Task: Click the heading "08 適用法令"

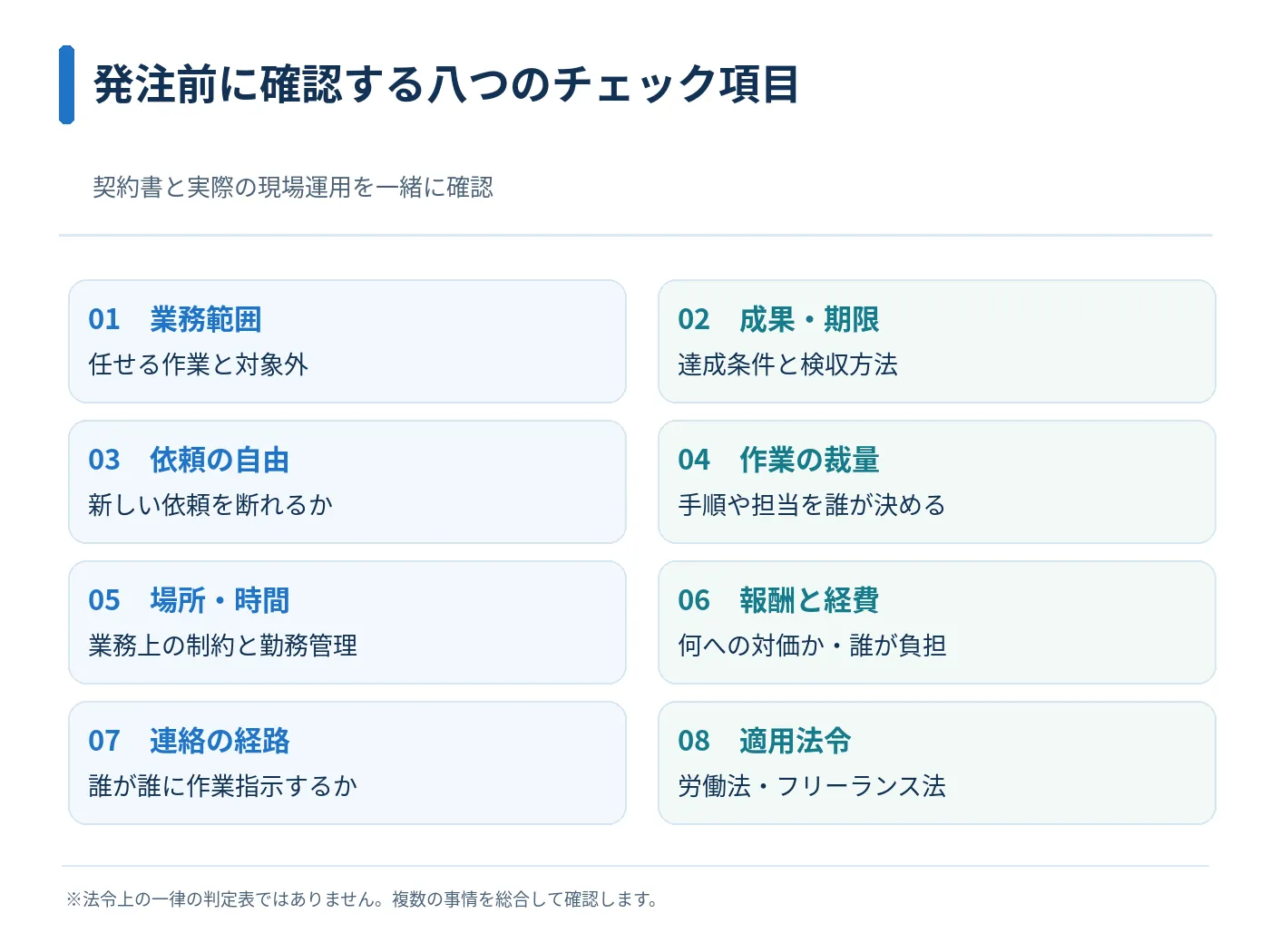Action: (765, 741)
